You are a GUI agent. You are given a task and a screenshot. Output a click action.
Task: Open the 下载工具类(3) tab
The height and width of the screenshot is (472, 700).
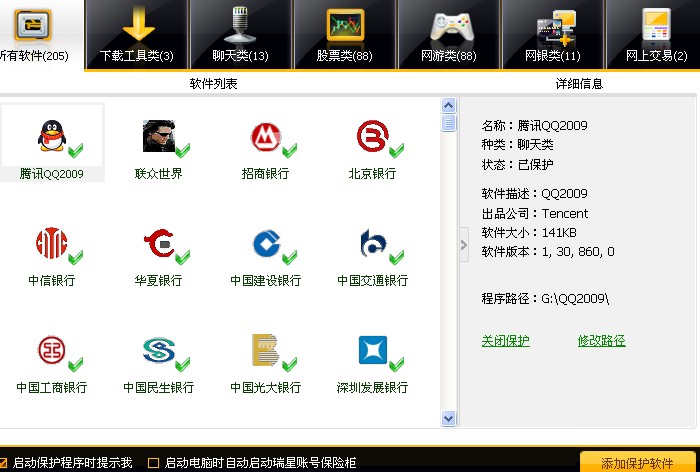[137, 35]
